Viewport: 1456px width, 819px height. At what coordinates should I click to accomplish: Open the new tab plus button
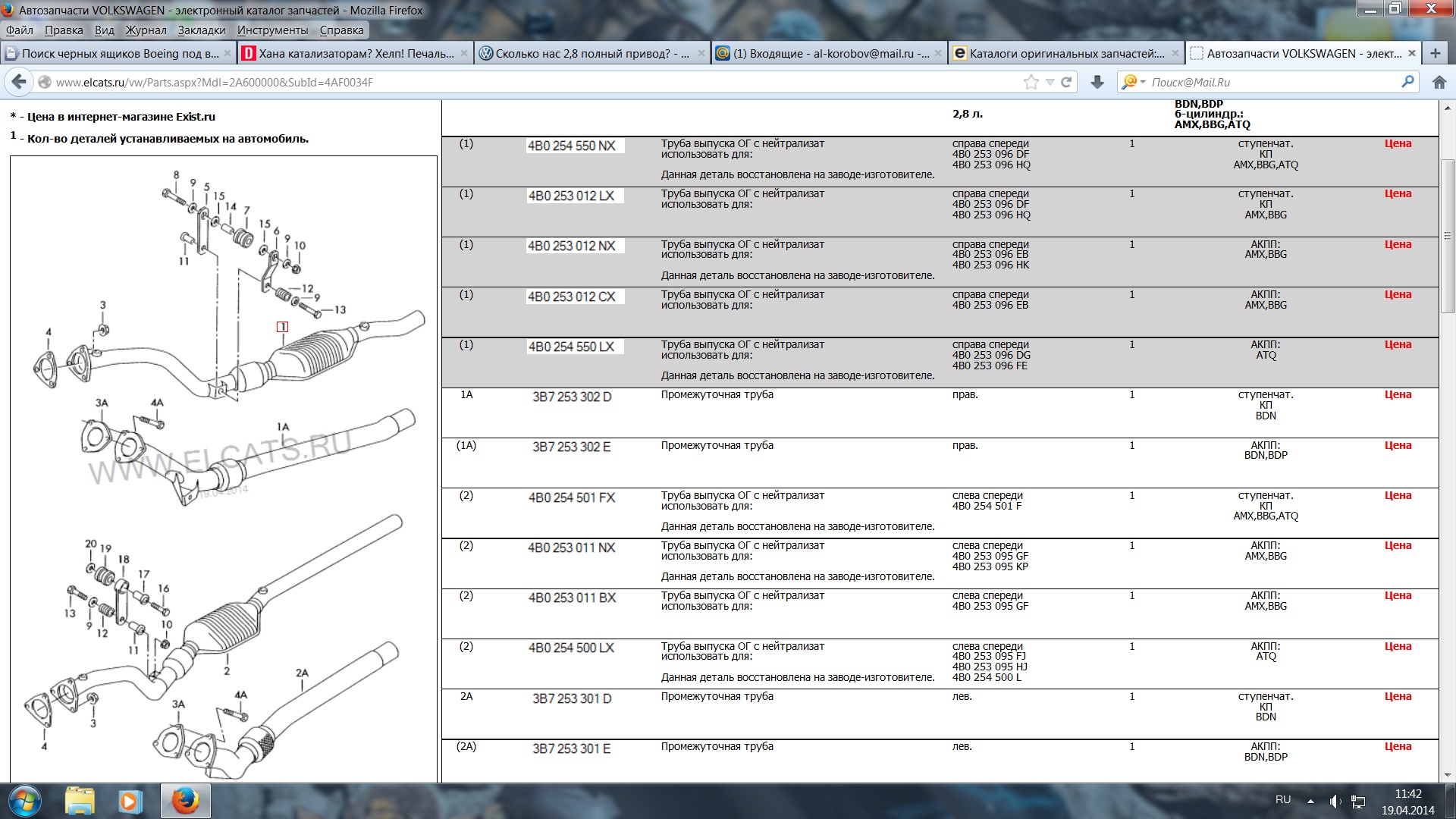click(x=1435, y=53)
